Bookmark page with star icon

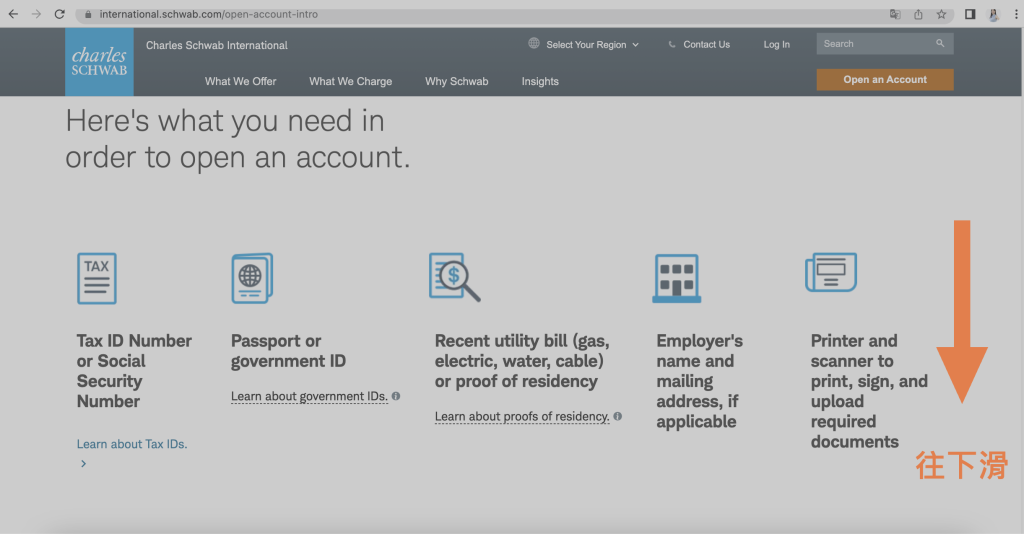tap(941, 14)
